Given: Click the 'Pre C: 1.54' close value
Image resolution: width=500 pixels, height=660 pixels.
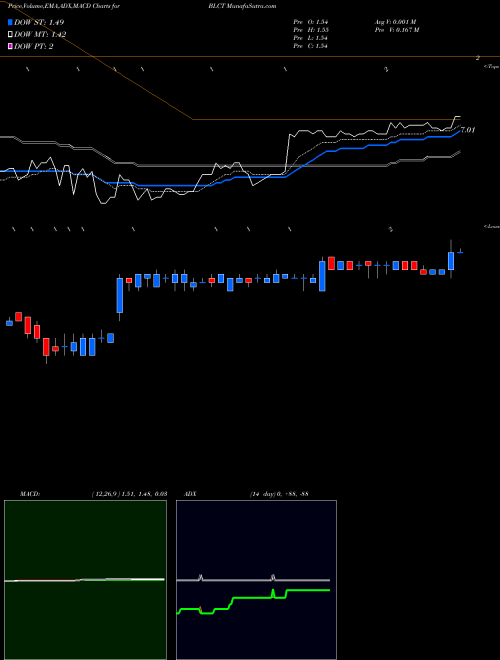Looking at the screenshot, I should point(311,46).
